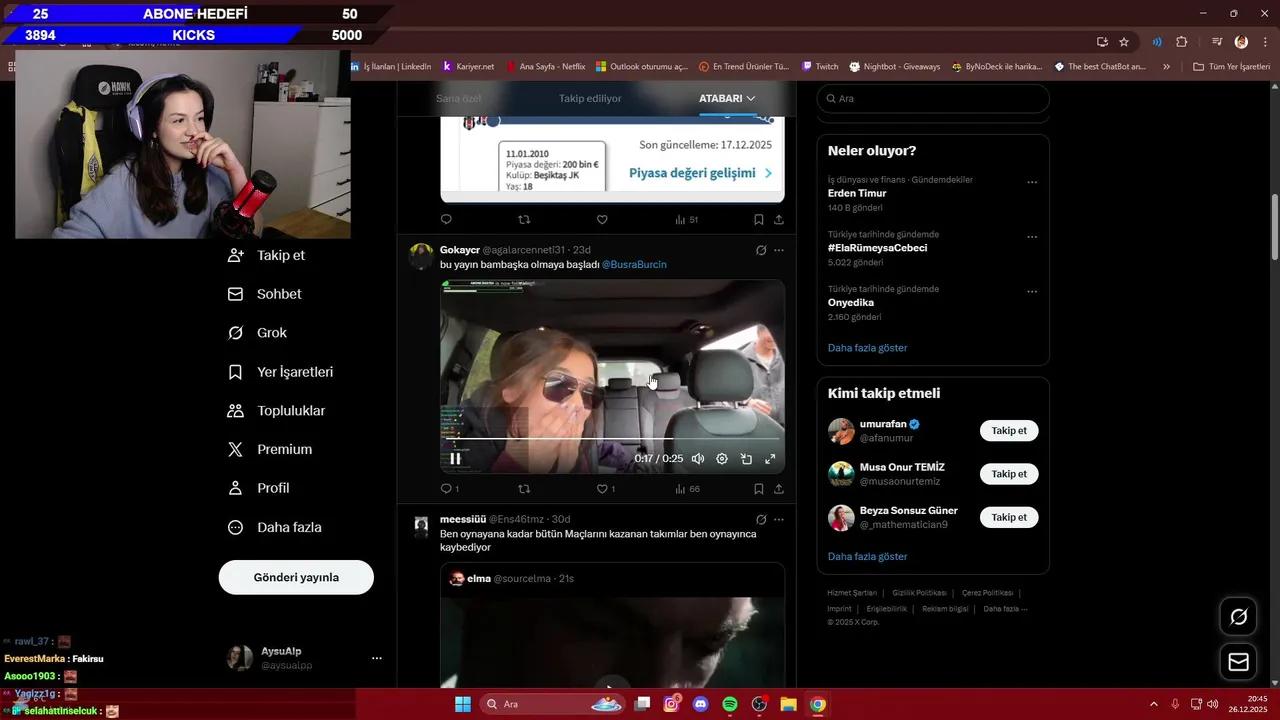The height and width of the screenshot is (720, 1280).
Task: Open Discord from the taskbar
Action: tap(700, 704)
